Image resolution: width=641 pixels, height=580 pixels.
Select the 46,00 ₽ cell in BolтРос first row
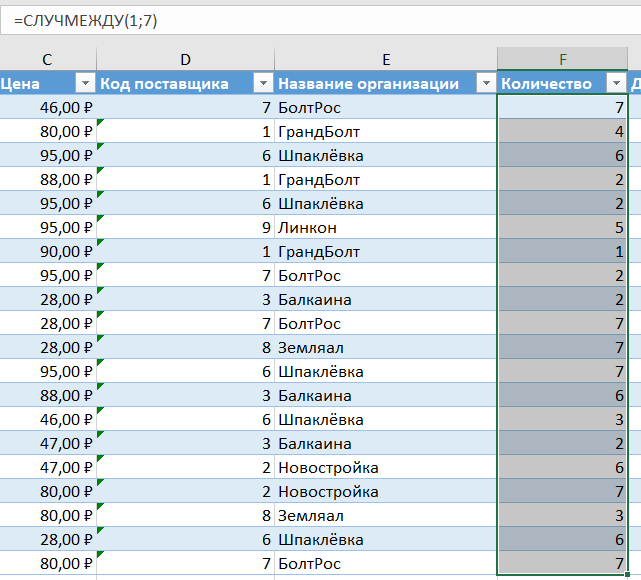click(x=47, y=107)
